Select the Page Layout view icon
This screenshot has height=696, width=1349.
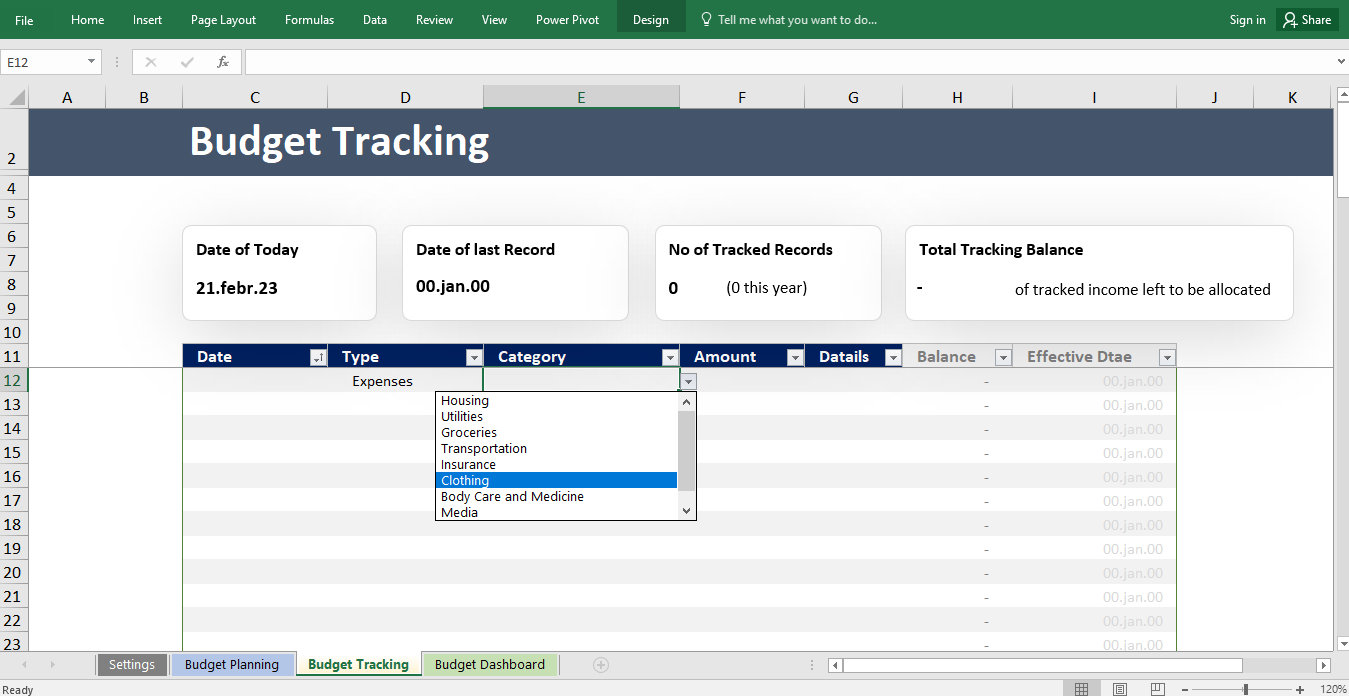[1119, 688]
